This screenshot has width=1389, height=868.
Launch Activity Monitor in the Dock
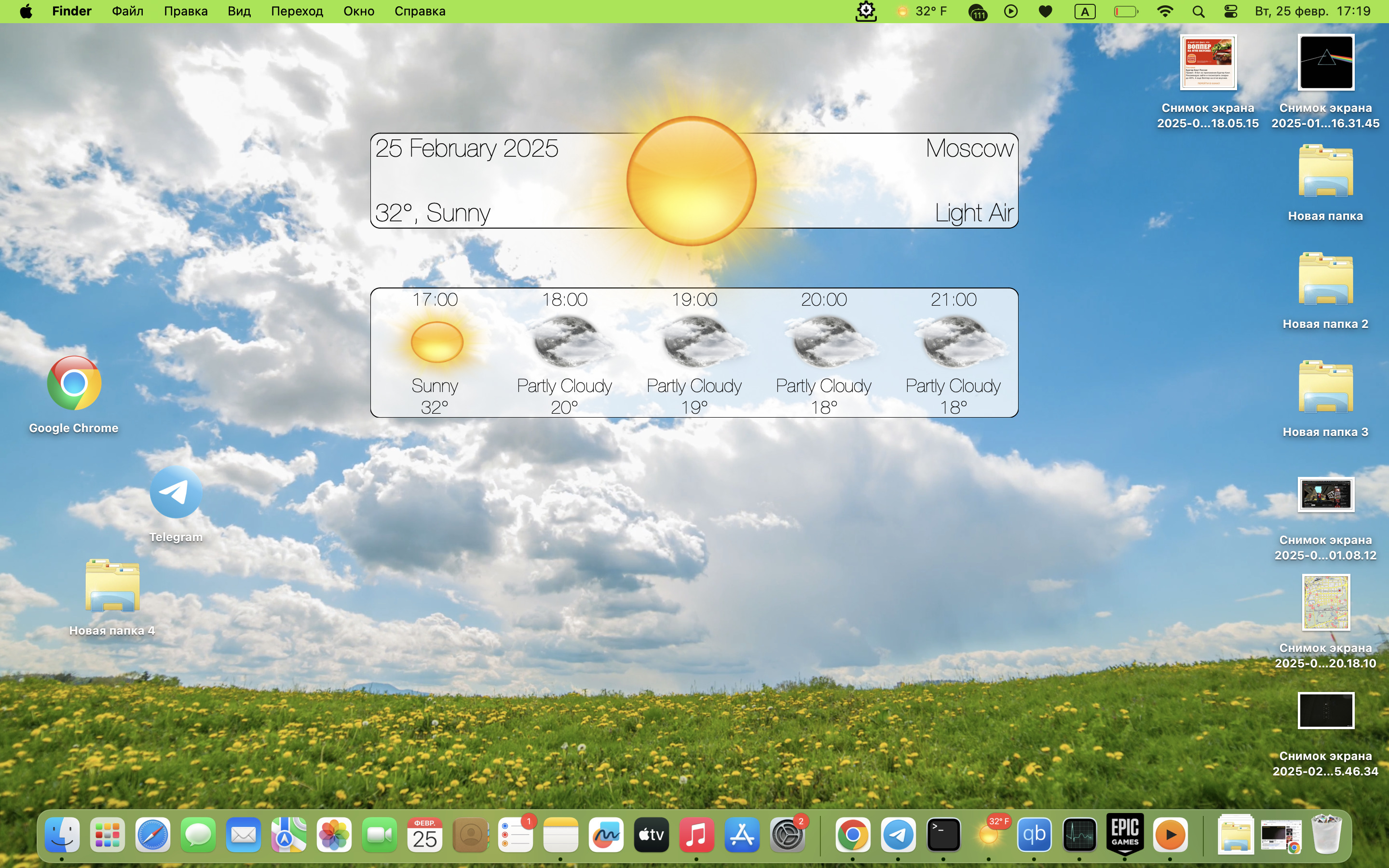tap(1079, 835)
